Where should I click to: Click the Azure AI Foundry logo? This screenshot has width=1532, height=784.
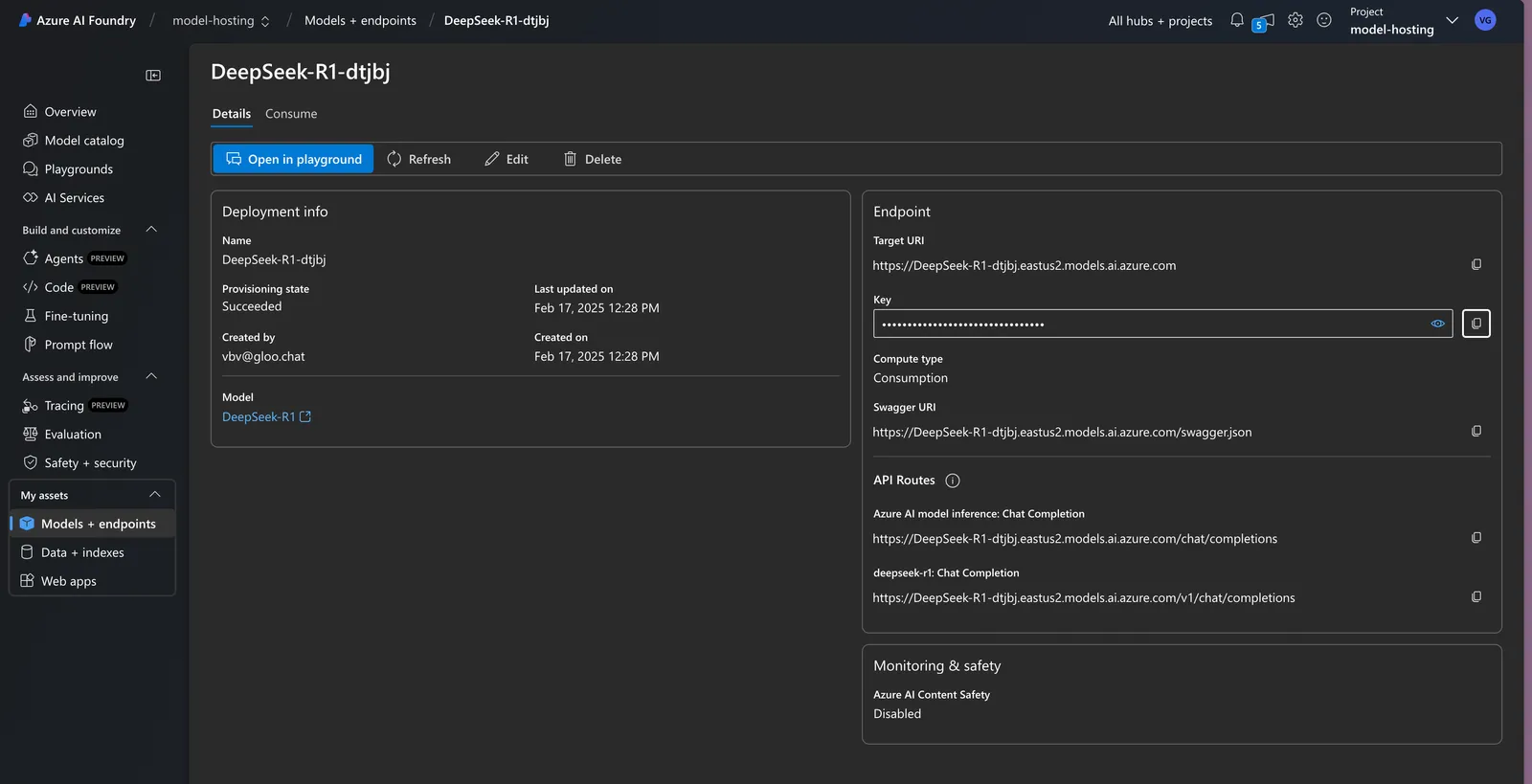(x=78, y=20)
